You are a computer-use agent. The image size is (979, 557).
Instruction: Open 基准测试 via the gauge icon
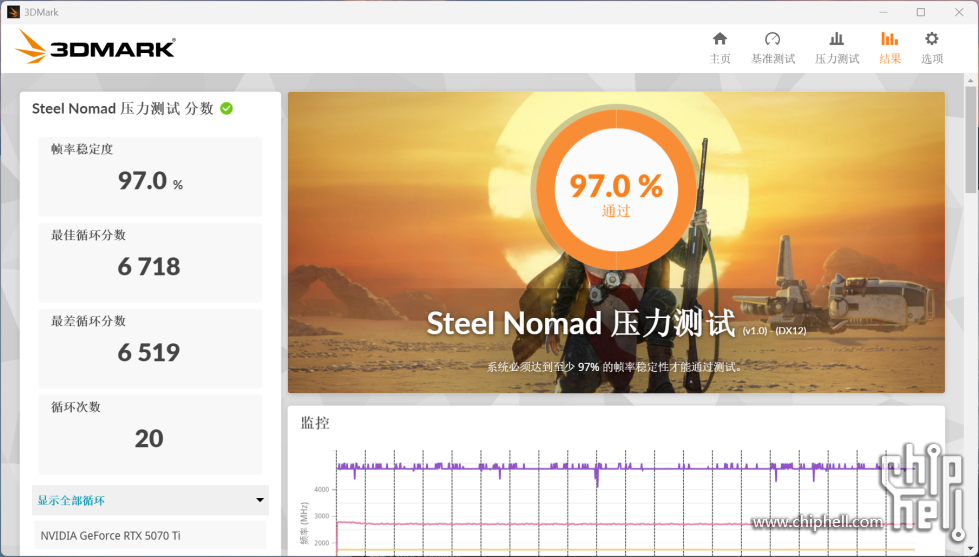[772, 40]
